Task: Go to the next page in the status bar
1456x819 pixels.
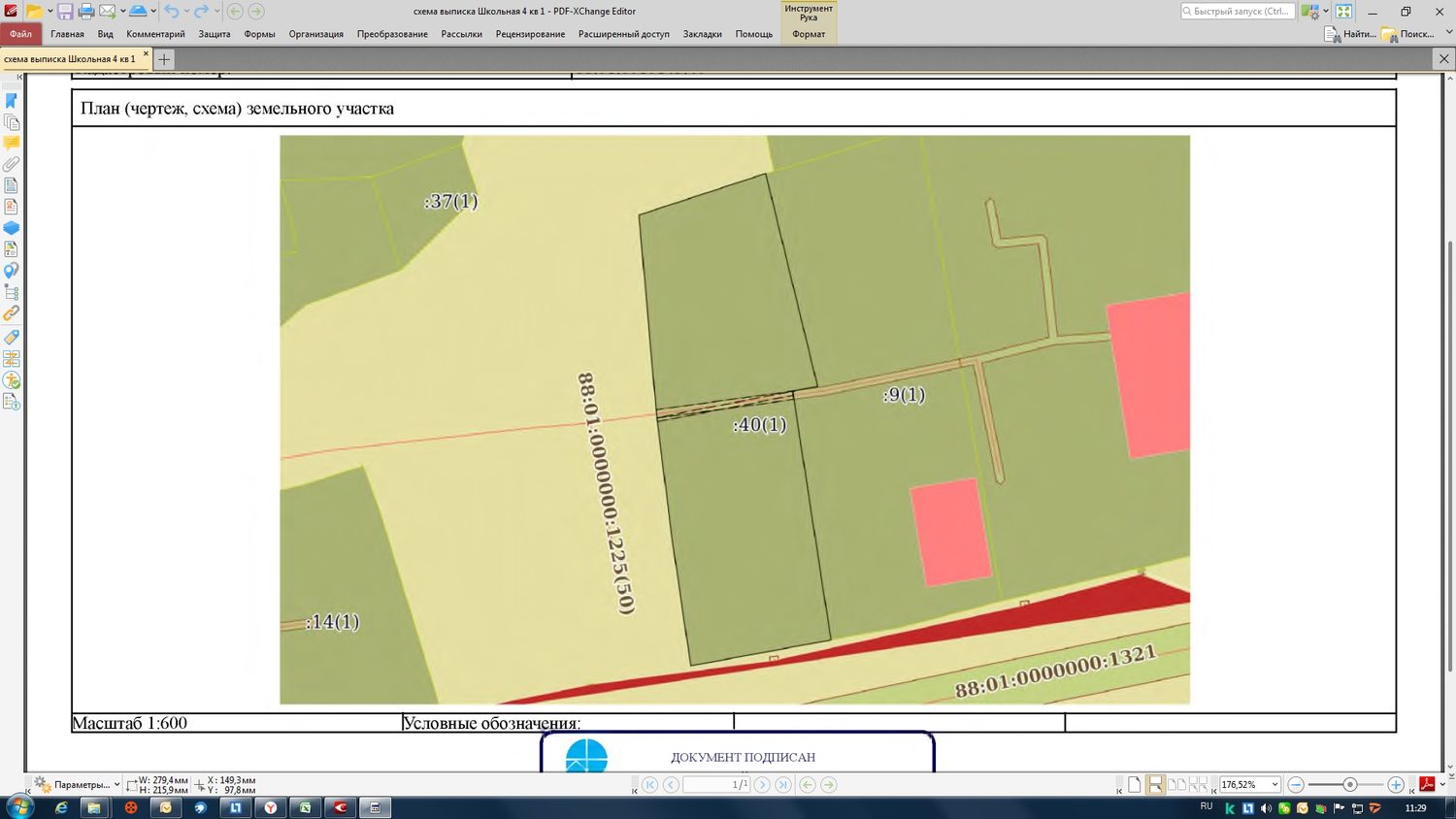Action: pos(762,784)
